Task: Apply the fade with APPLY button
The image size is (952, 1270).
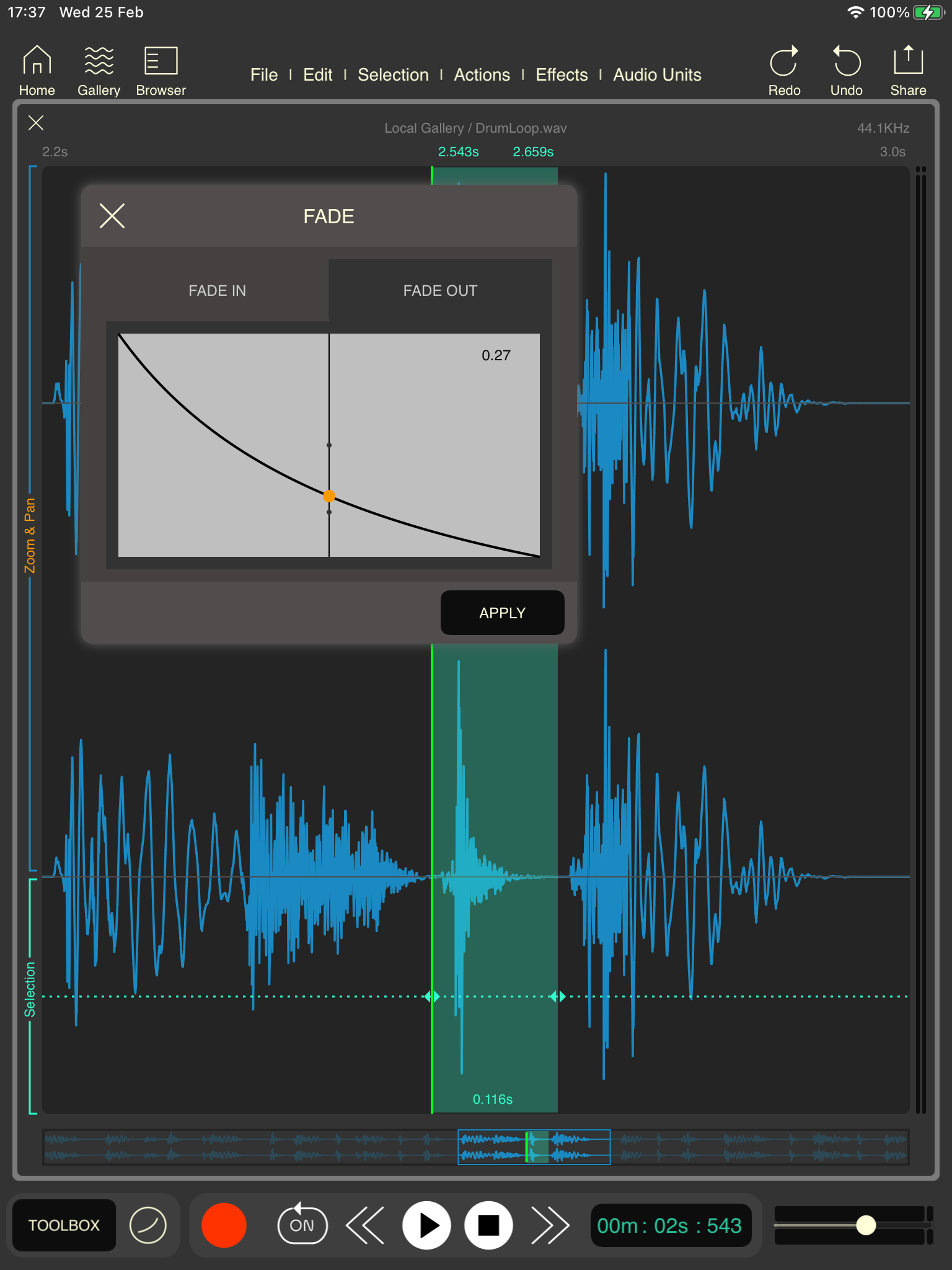Action: click(x=502, y=613)
